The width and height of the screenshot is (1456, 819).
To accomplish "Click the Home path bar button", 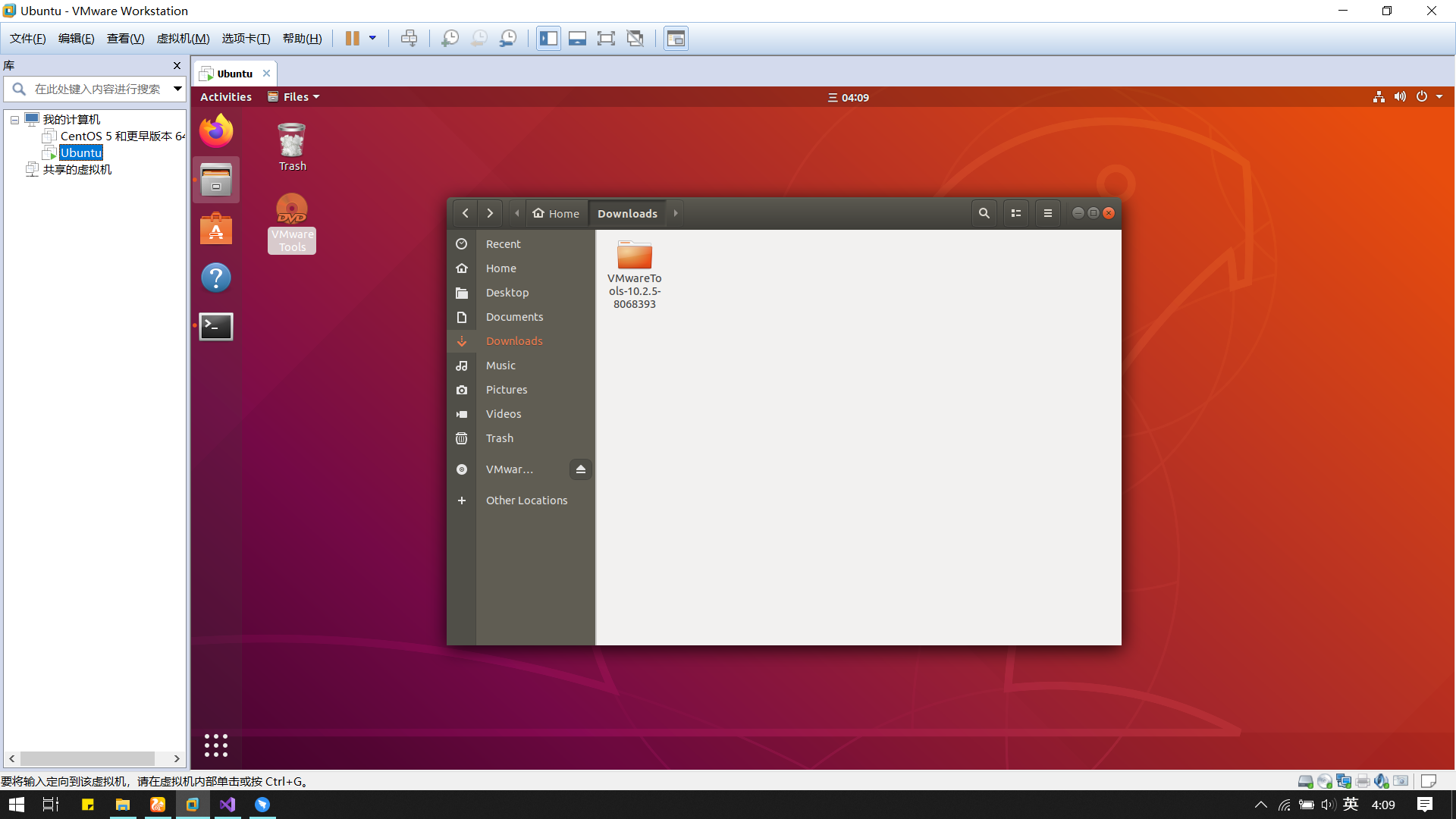I will [x=557, y=214].
